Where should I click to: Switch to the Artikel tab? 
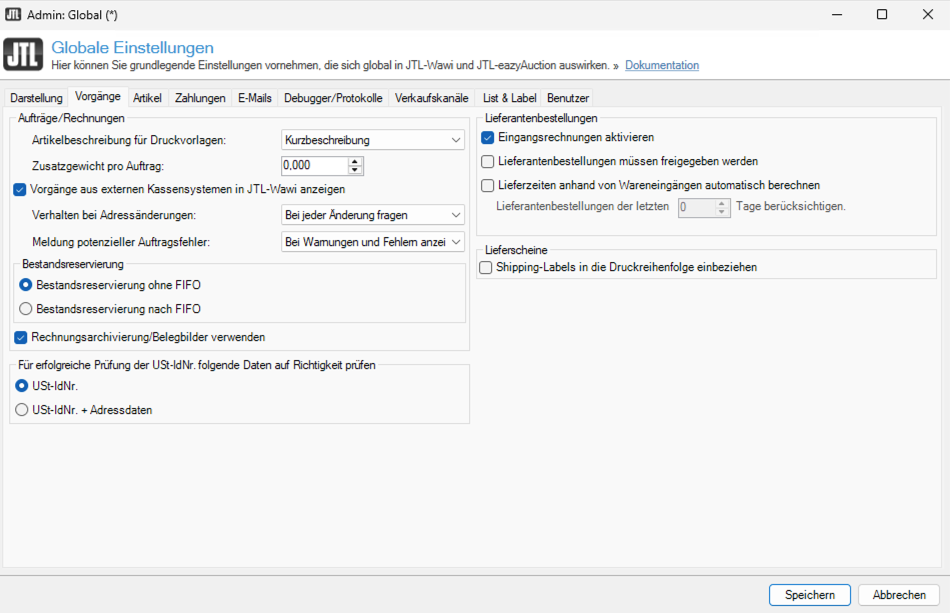pyautogui.click(x=147, y=98)
